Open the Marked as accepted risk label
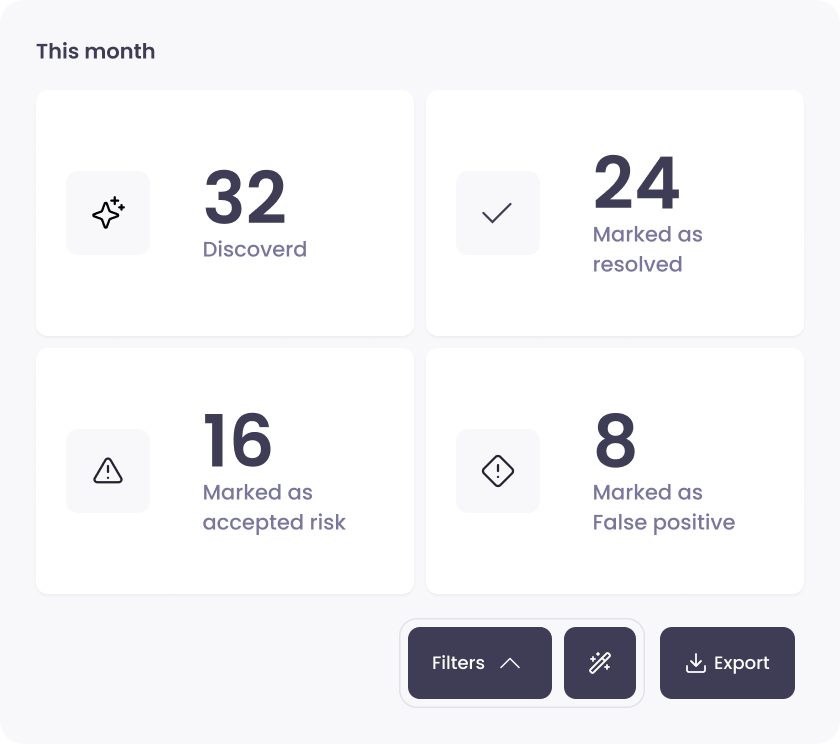The image size is (840, 744). tap(273, 507)
